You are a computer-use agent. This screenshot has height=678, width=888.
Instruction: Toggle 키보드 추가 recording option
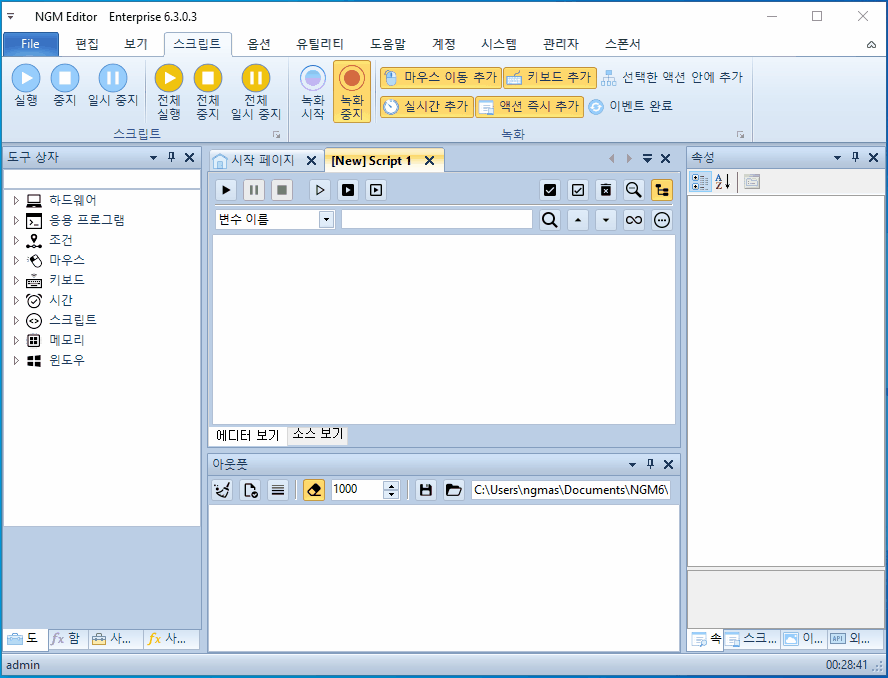tap(550, 78)
